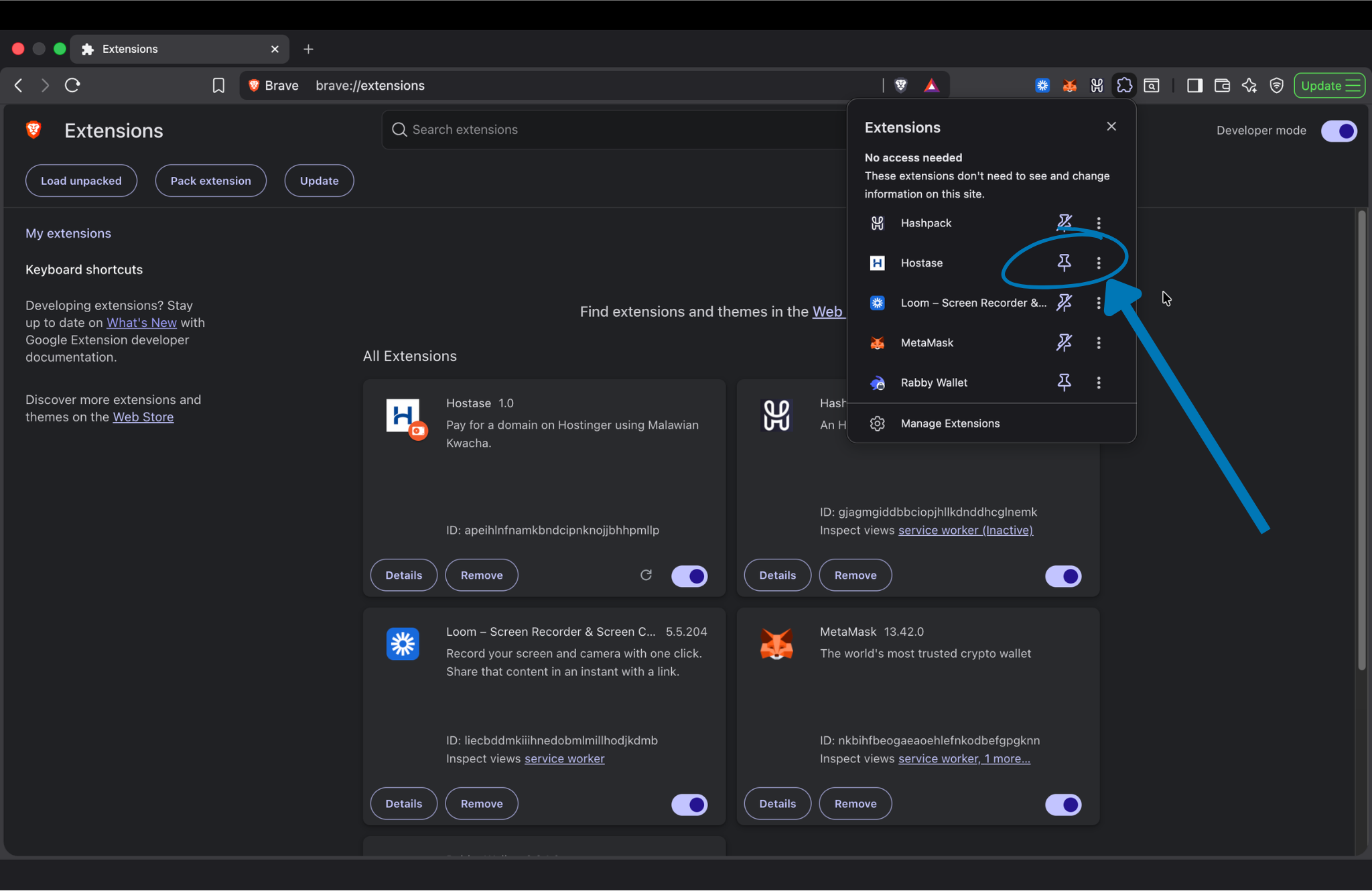Image resolution: width=1372 pixels, height=891 pixels.
Task: Open more options for Loom
Action: 1099,303
